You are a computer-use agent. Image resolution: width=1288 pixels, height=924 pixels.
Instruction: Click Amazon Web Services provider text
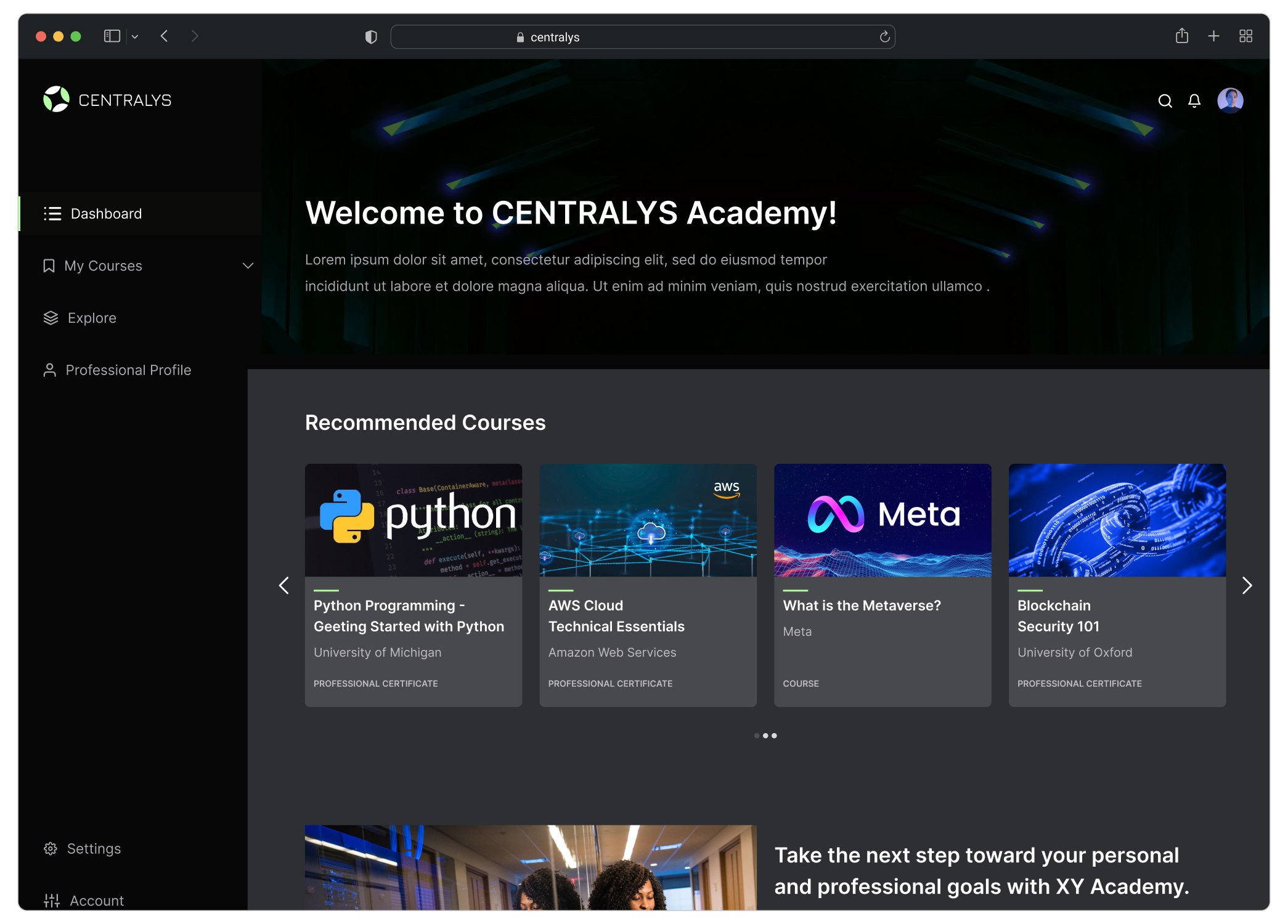pos(612,652)
